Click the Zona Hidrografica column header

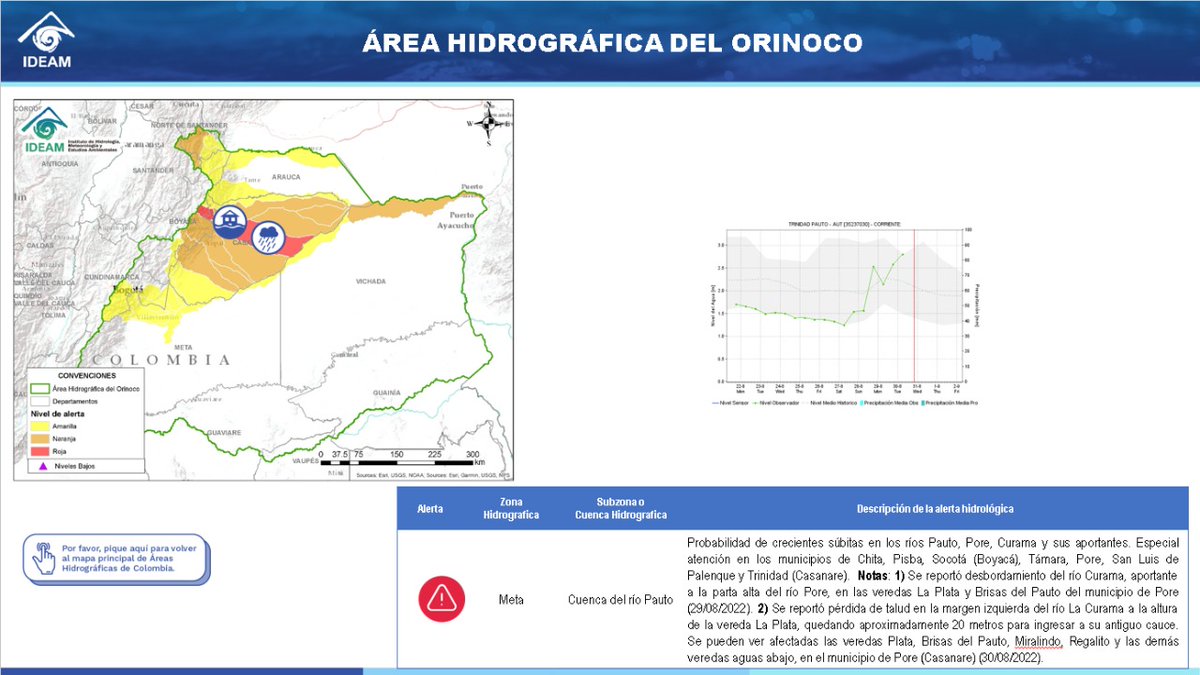[512, 509]
